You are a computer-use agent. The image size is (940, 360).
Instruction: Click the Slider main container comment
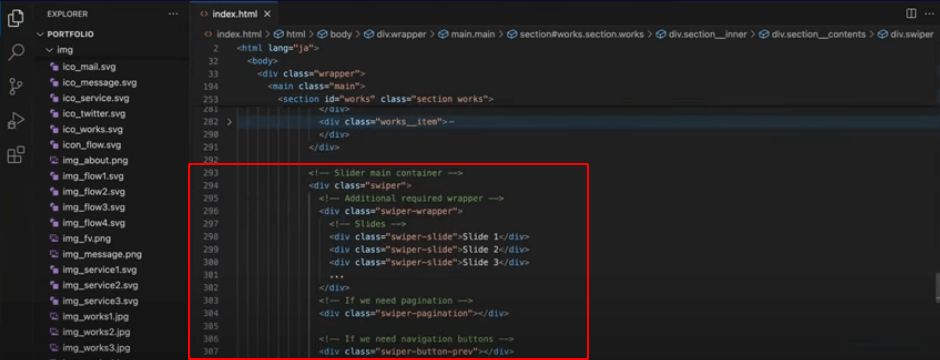(x=385, y=173)
